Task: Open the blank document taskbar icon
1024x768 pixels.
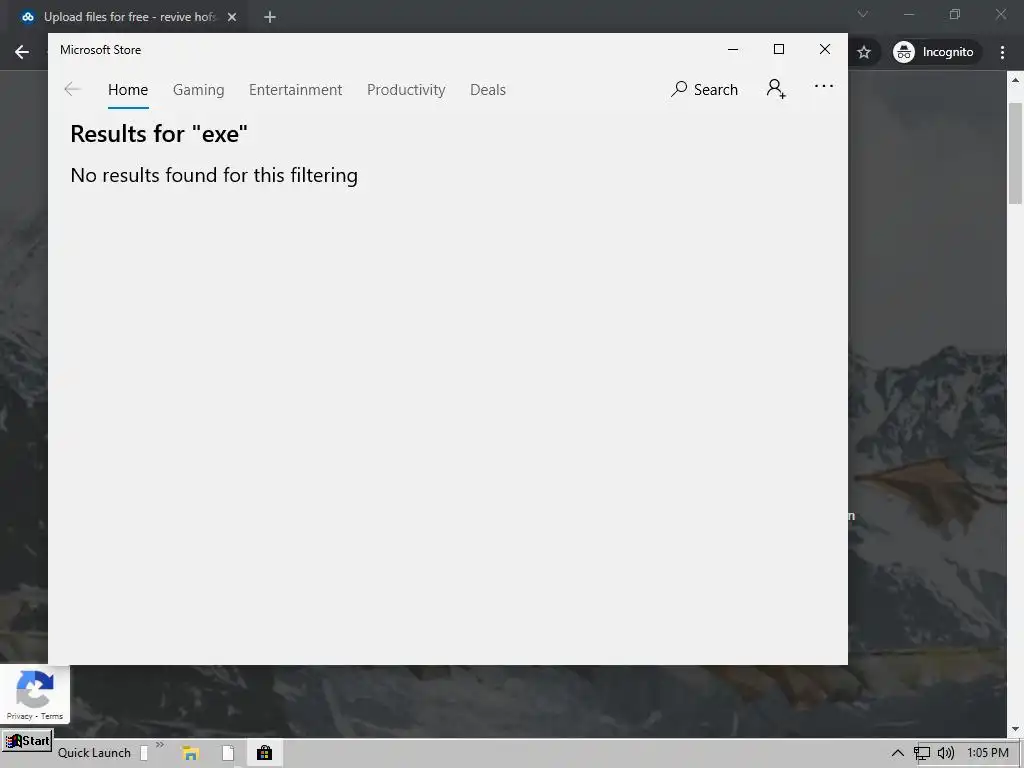Action: click(x=228, y=753)
